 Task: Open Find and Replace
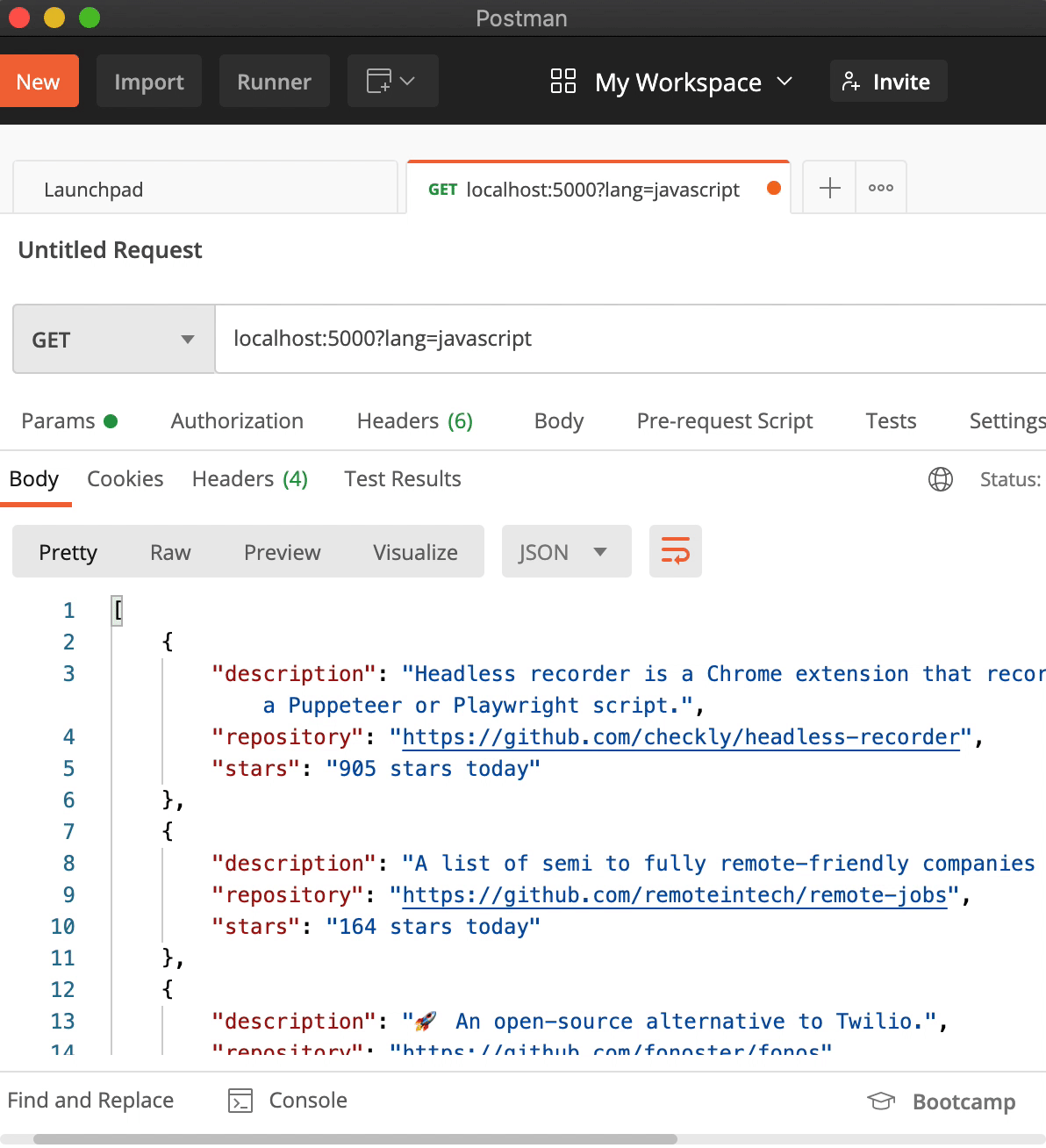(x=90, y=1101)
